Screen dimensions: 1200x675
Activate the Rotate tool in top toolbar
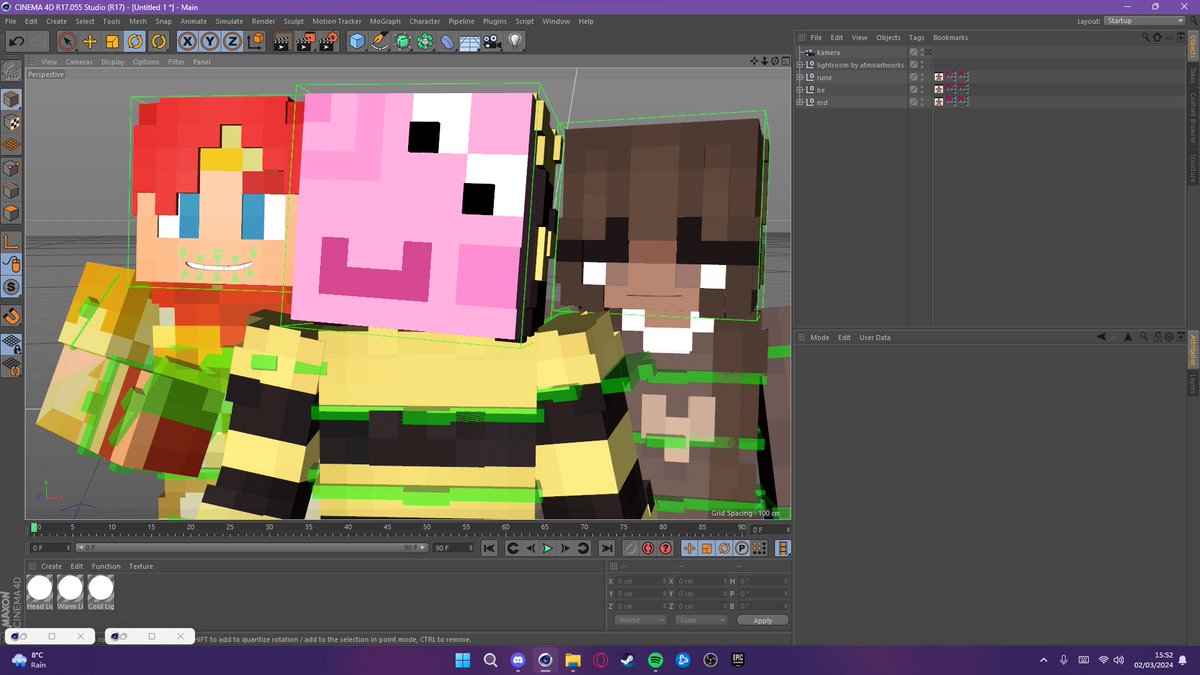point(134,41)
